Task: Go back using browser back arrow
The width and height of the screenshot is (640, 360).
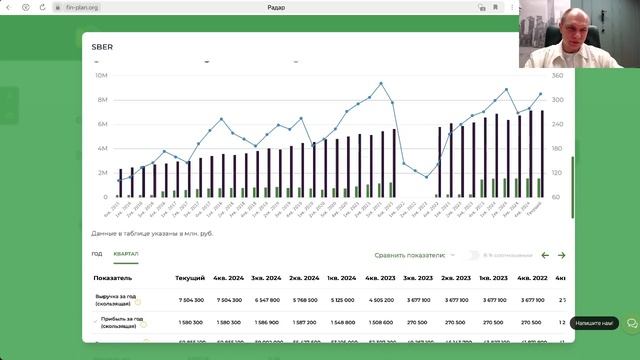Action: (8, 7)
